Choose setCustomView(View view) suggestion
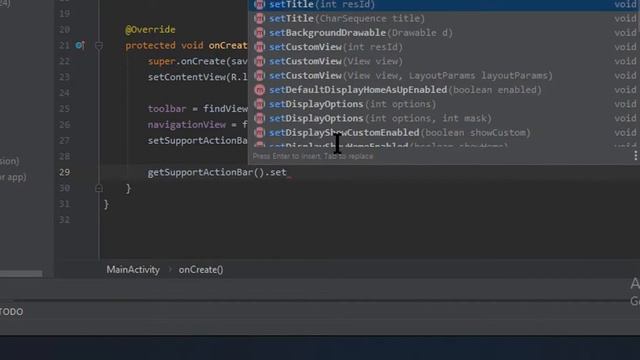The image size is (640, 360). tap(444, 61)
